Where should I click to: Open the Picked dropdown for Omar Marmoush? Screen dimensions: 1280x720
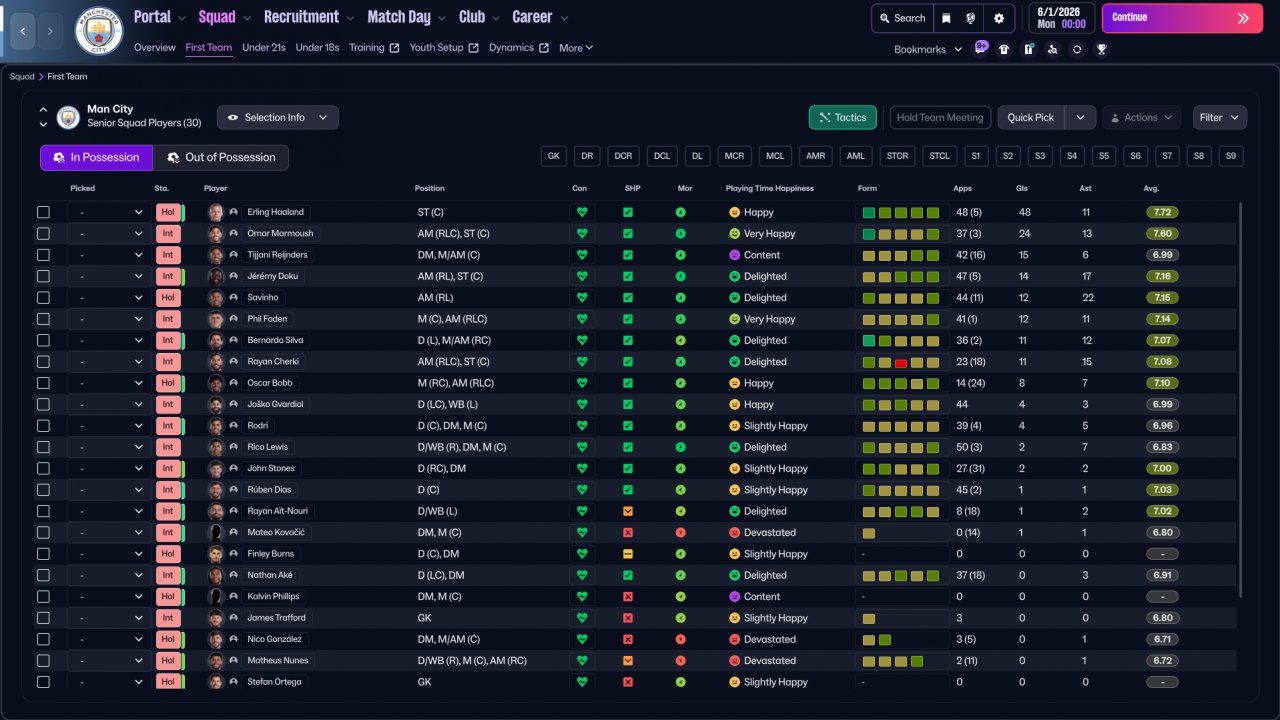(x=107, y=234)
